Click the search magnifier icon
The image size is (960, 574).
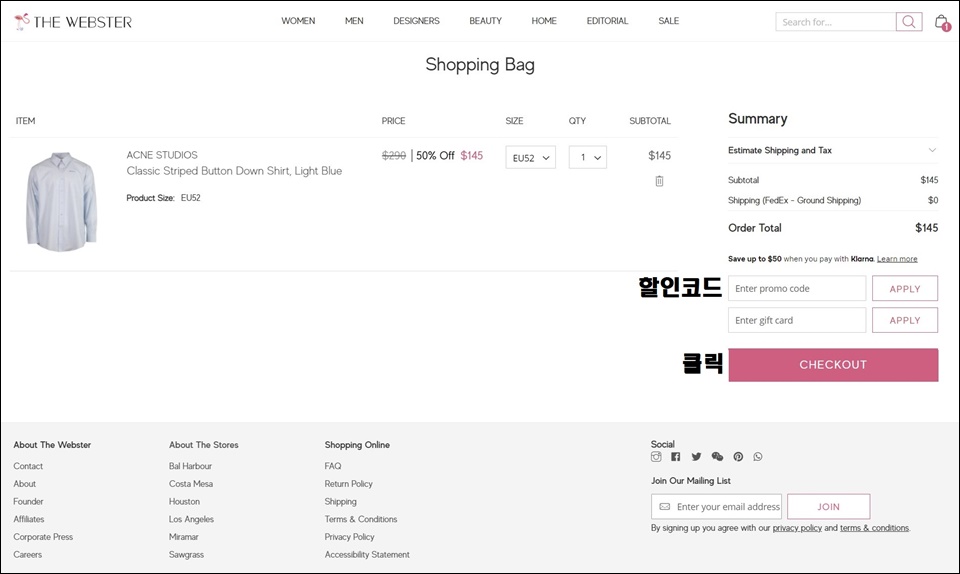click(909, 22)
